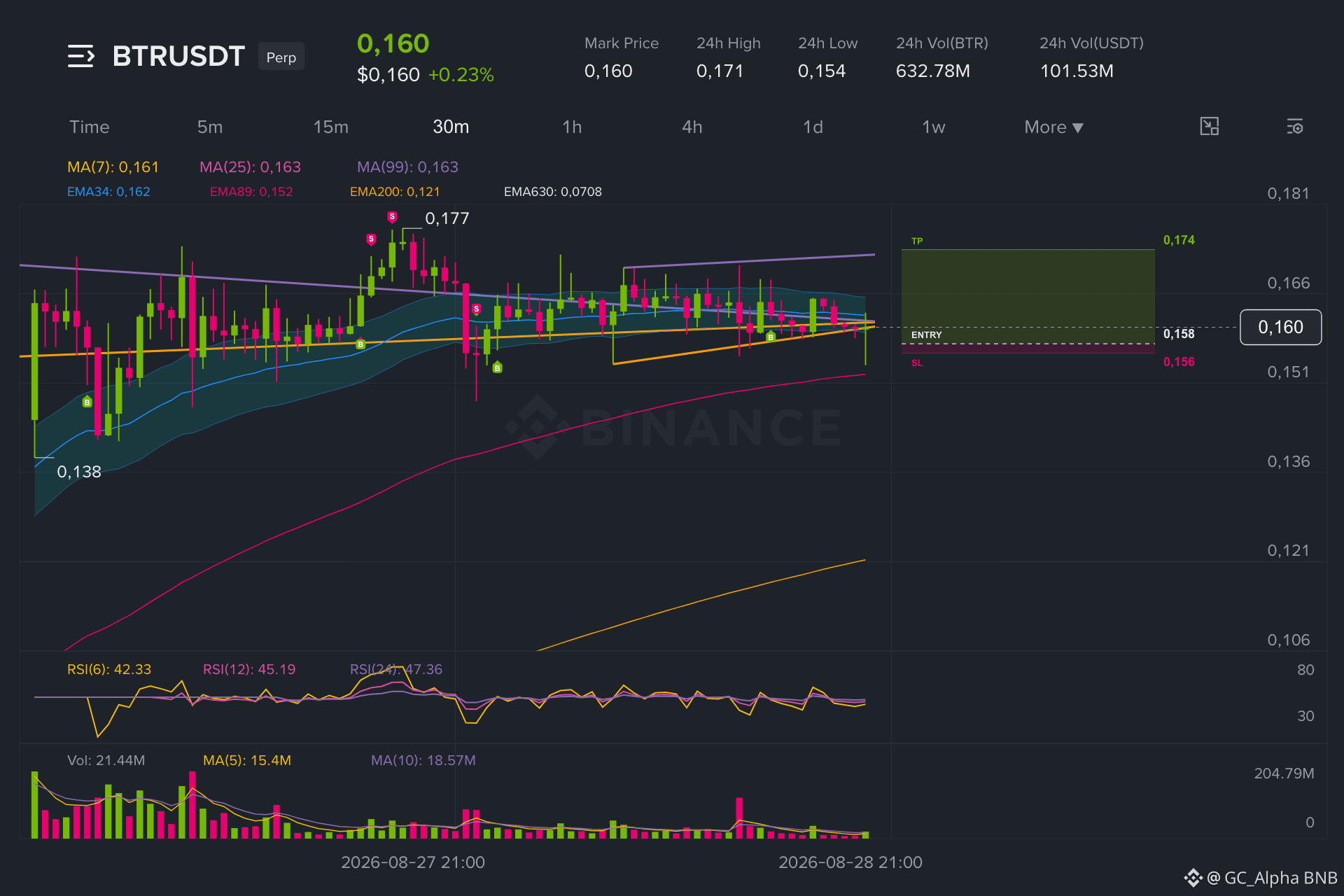Viewport: 1344px width, 896px height.
Task: Click the TP take-profit label
Action: point(917,241)
